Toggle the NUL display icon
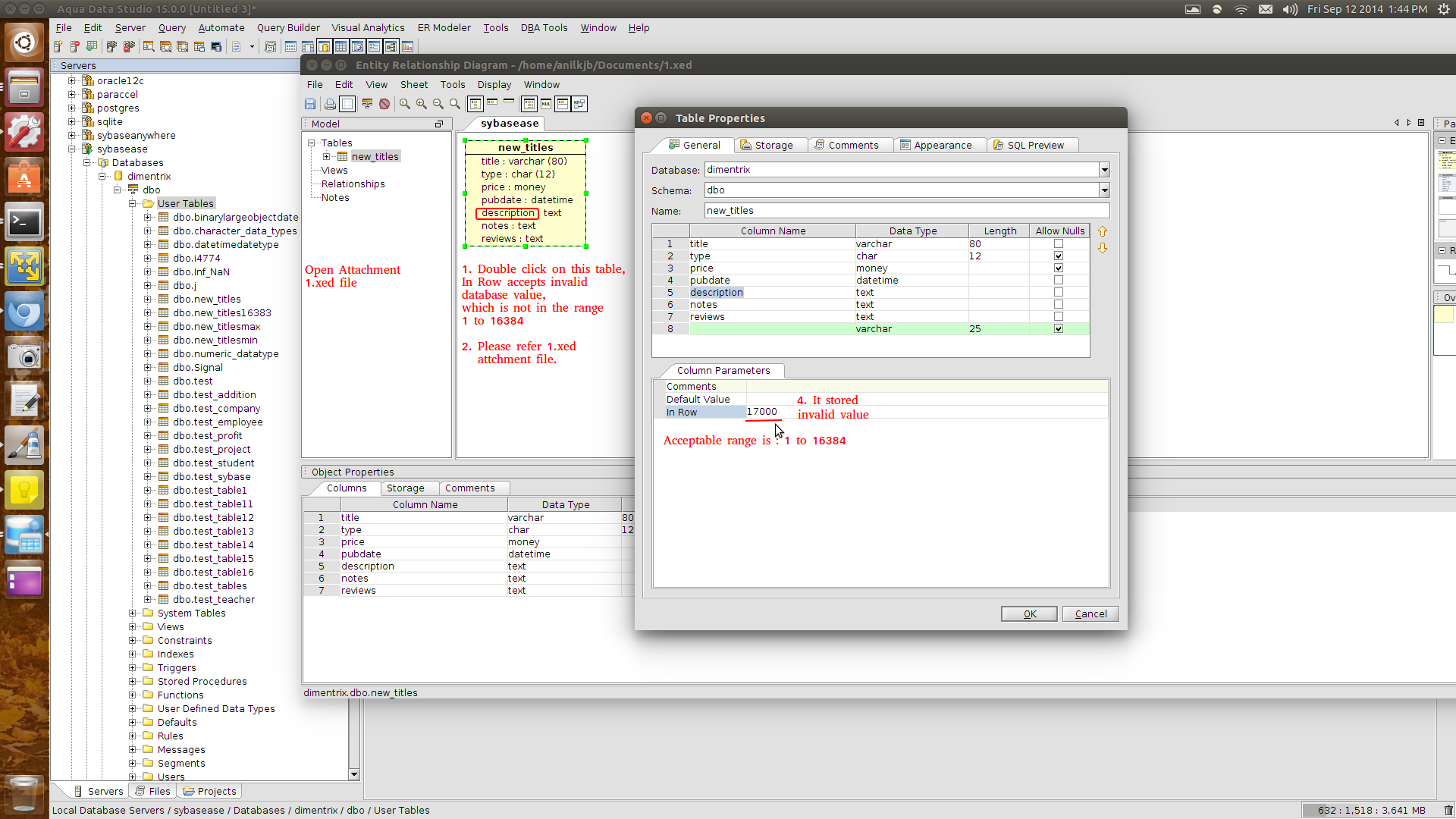 pyautogui.click(x=545, y=104)
